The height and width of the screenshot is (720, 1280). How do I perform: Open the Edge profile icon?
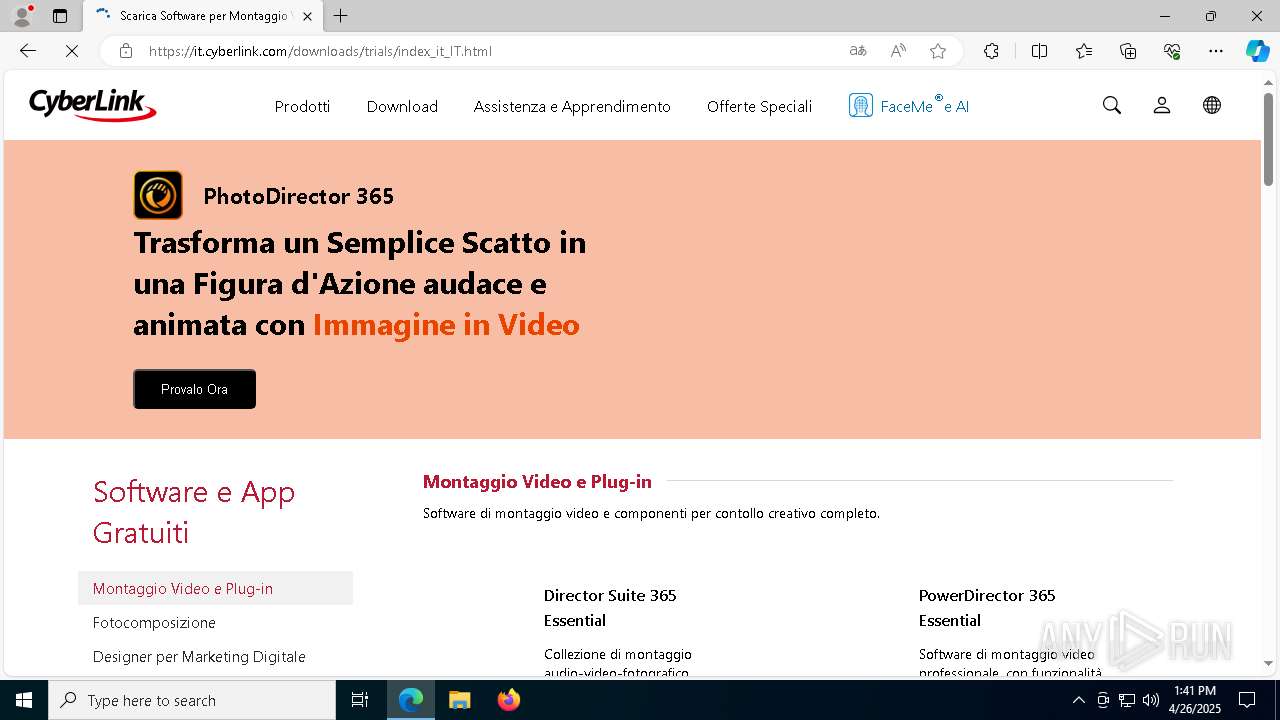22,16
